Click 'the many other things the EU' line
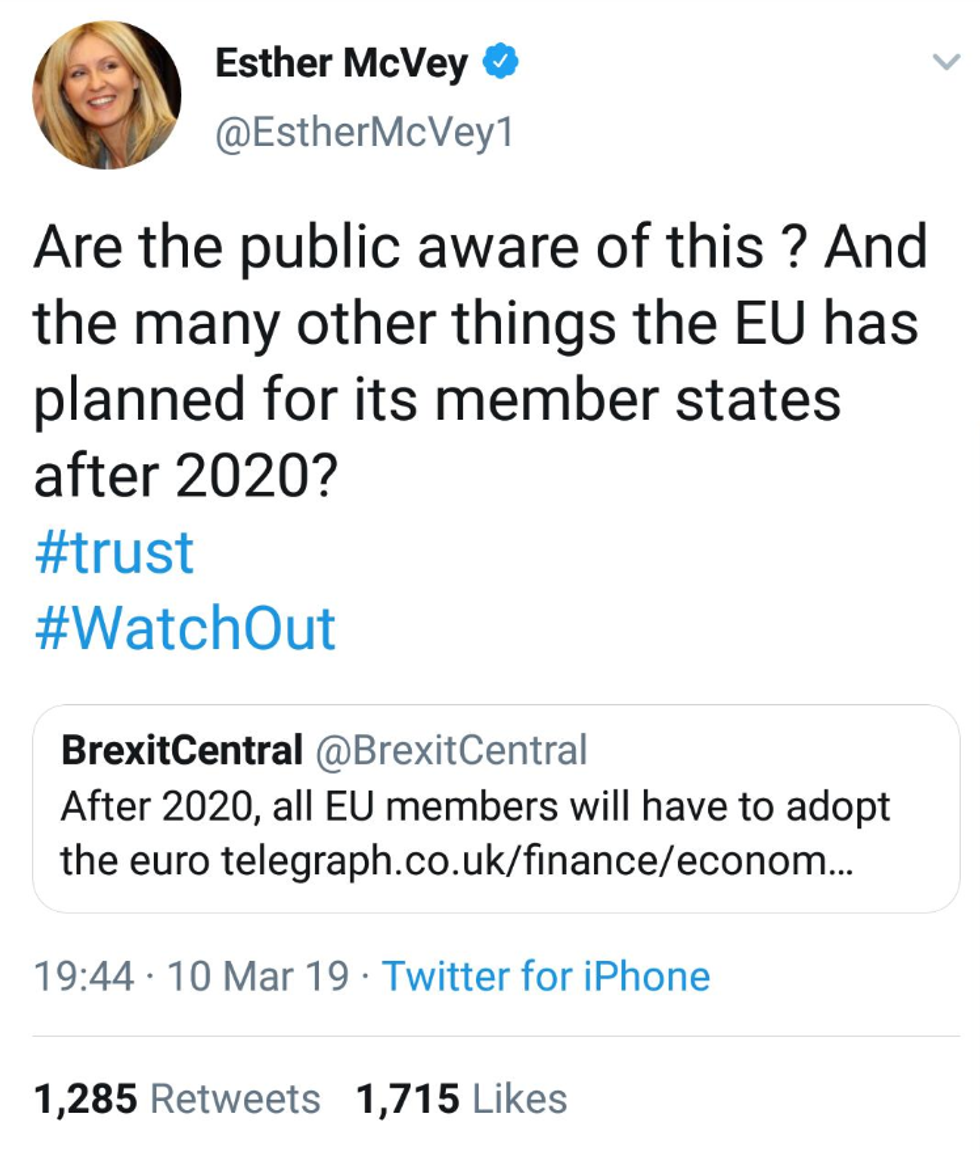Image resolution: width=980 pixels, height=1154 pixels. tap(475, 323)
